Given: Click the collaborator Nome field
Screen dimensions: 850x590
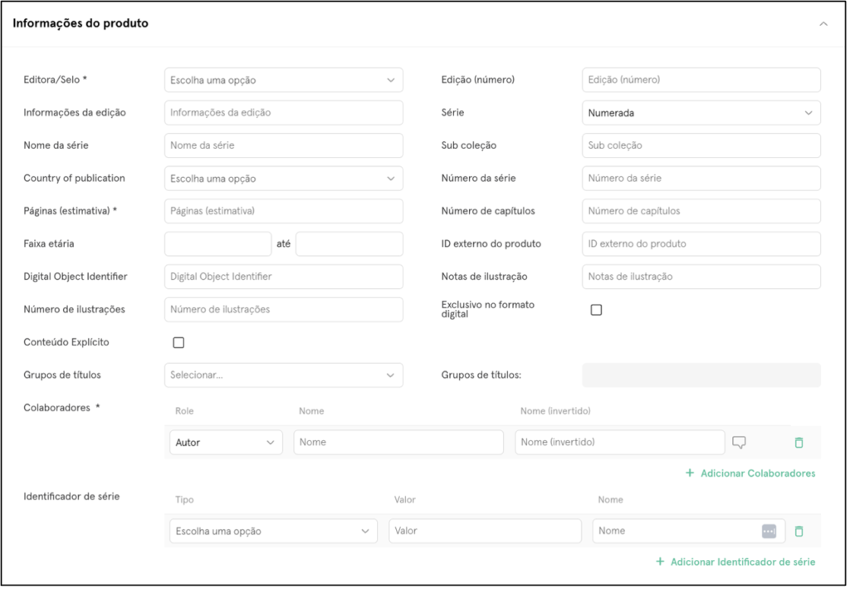Looking at the screenshot, I should click(x=398, y=442).
